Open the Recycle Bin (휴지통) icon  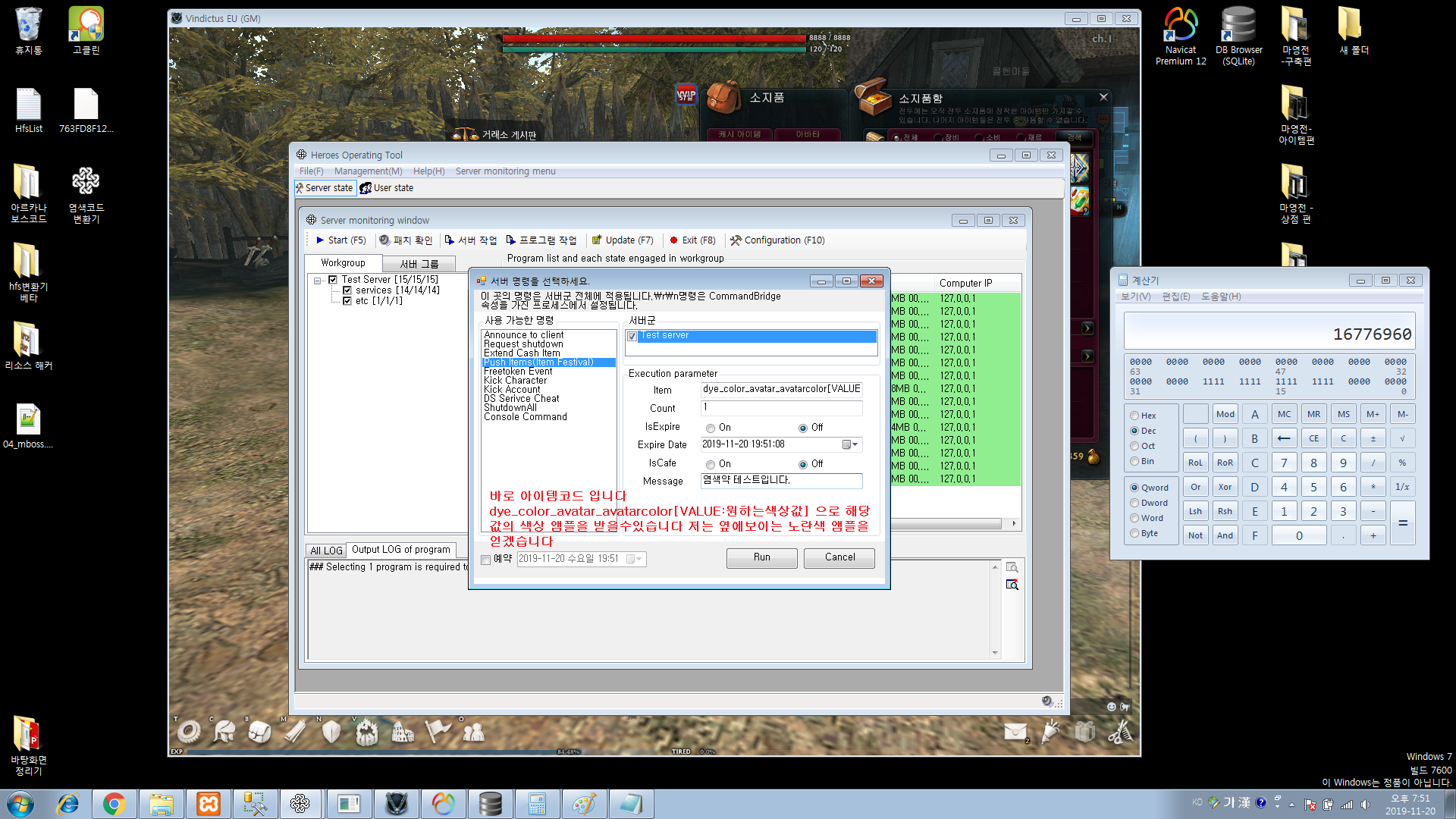click(29, 31)
